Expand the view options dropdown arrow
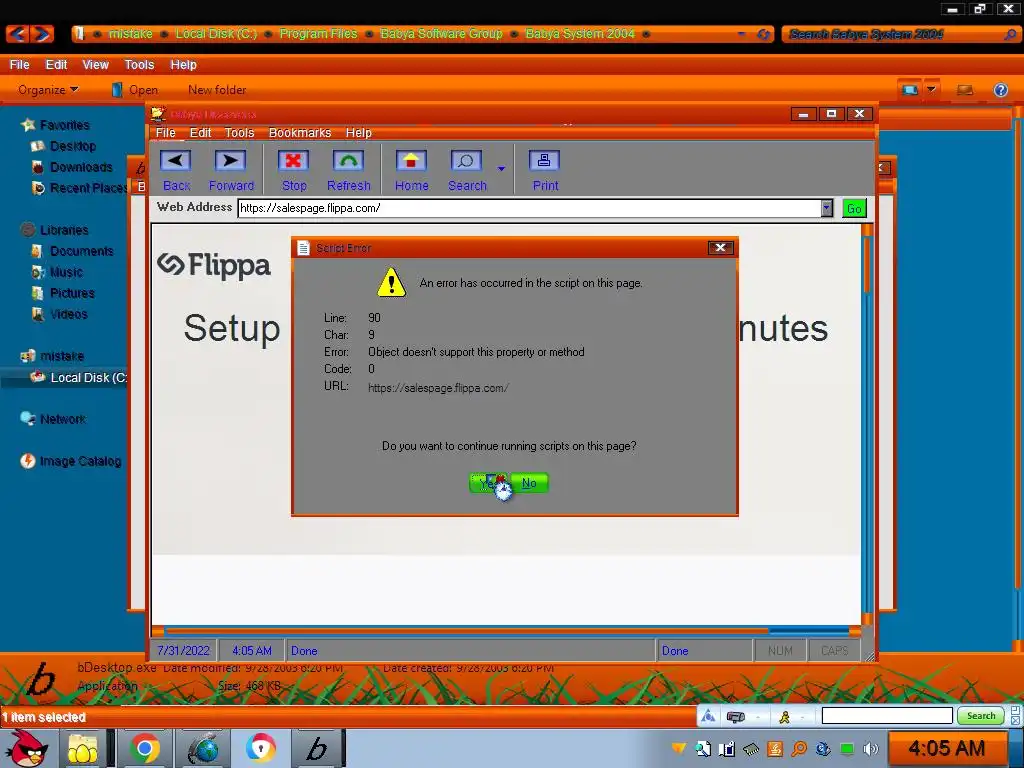The width and height of the screenshot is (1024, 768). [x=931, y=89]
